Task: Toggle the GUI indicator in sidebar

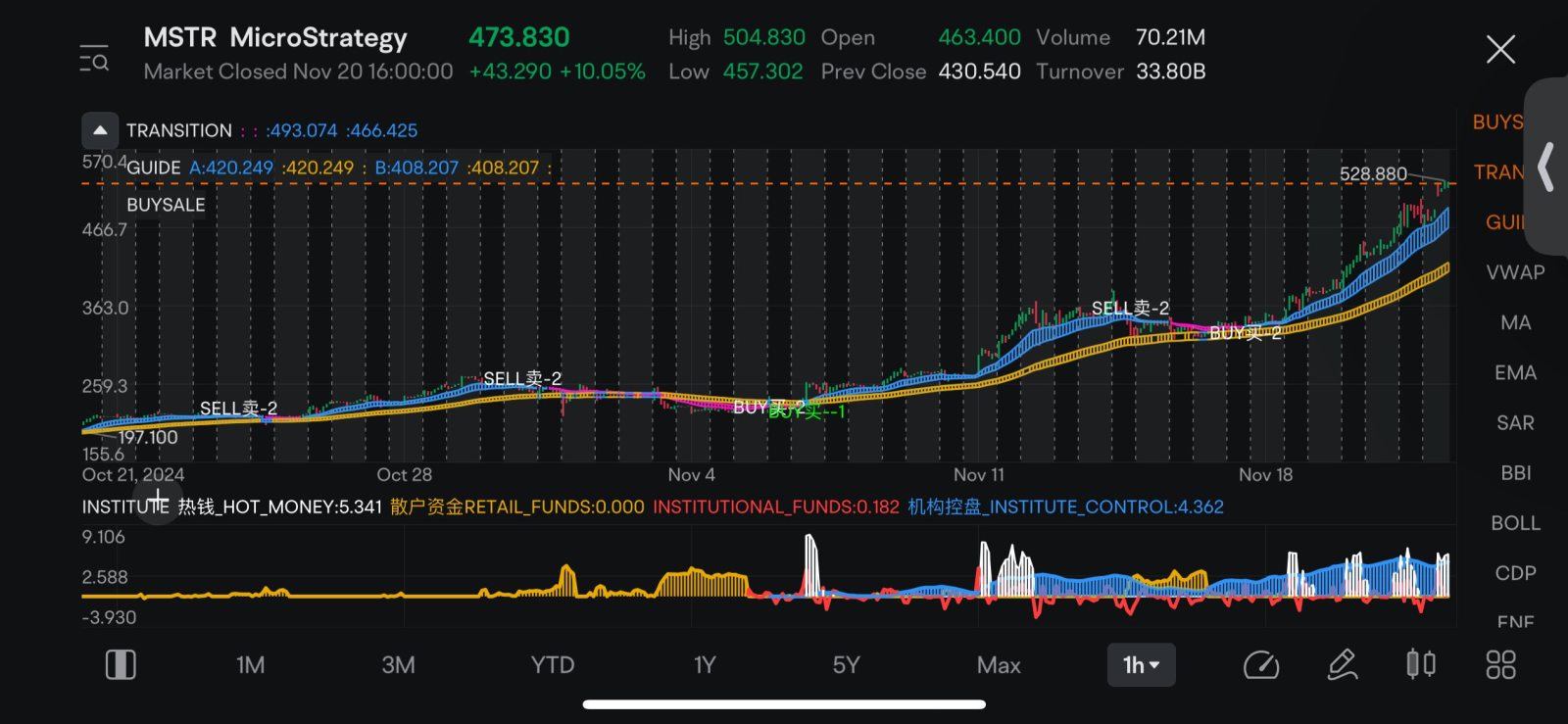Action: [1504, 222]
